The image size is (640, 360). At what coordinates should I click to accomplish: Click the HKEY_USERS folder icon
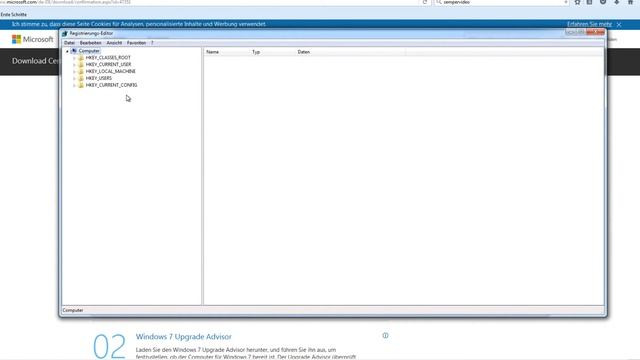81,78
